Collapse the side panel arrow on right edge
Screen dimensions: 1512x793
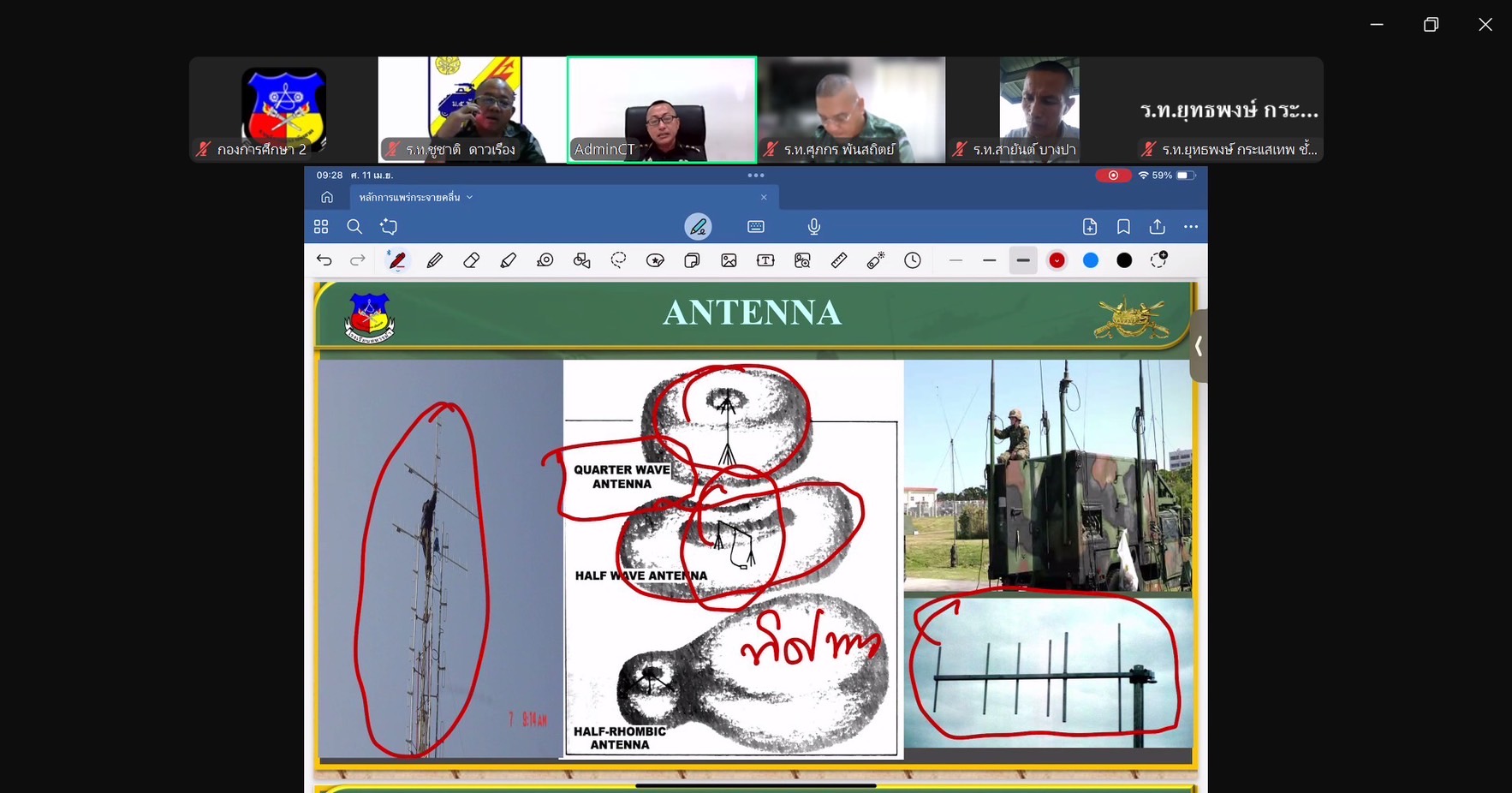[1198, 347]
